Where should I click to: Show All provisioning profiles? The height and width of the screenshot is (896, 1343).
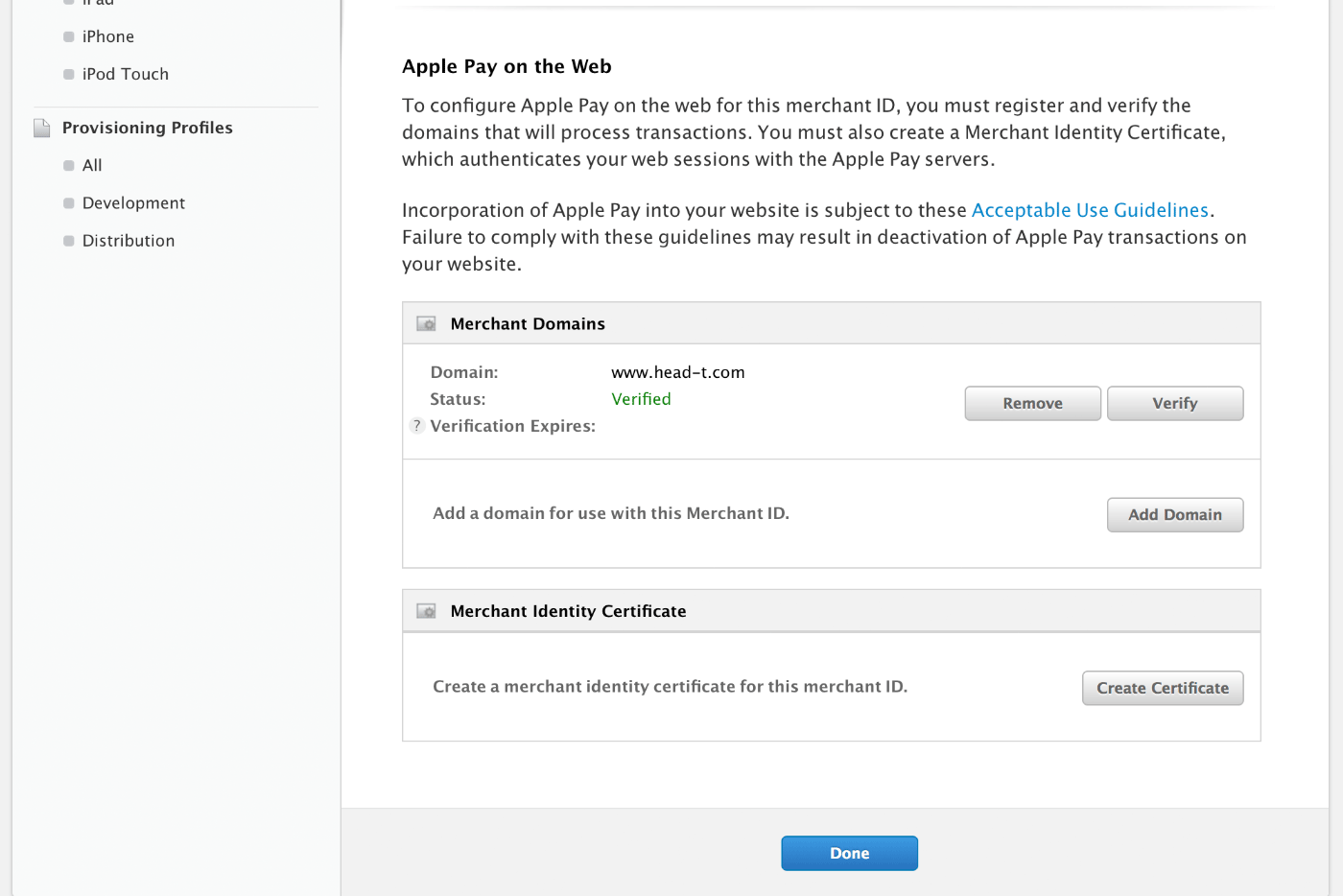click(92, 165)
